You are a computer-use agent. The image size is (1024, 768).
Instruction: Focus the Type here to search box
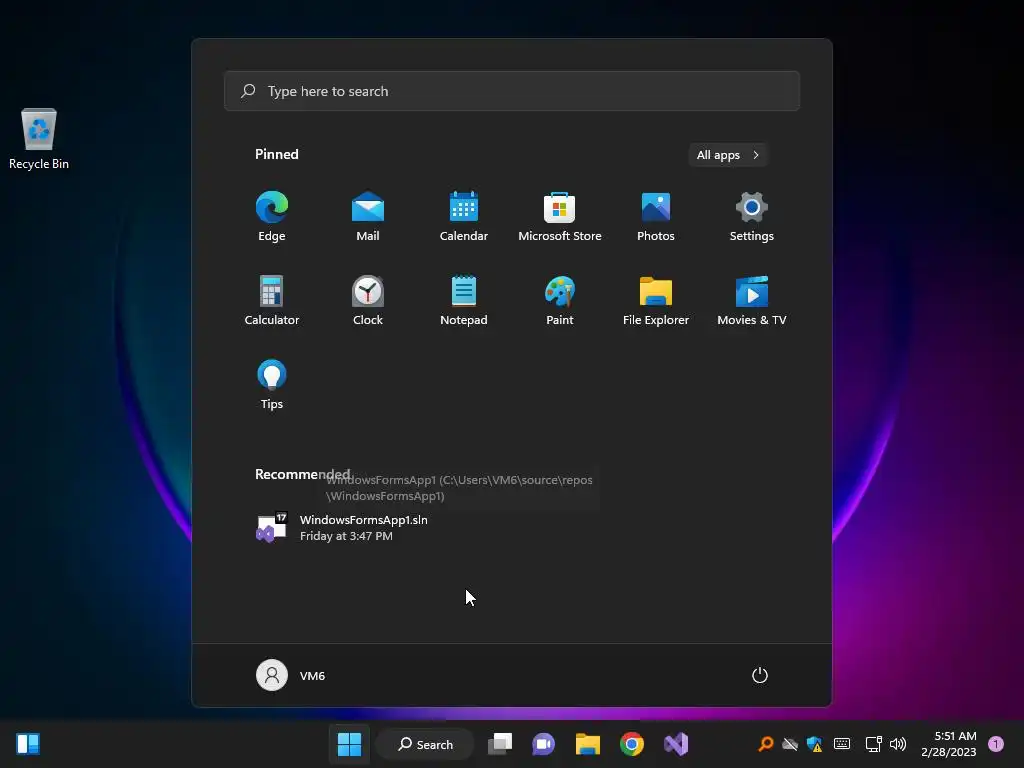512,91
